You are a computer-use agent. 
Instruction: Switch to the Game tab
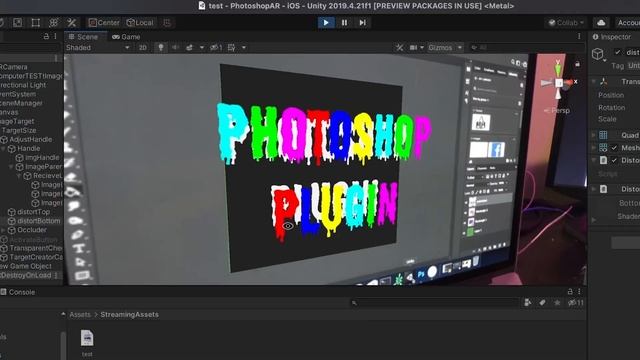(x=126, y=37)
